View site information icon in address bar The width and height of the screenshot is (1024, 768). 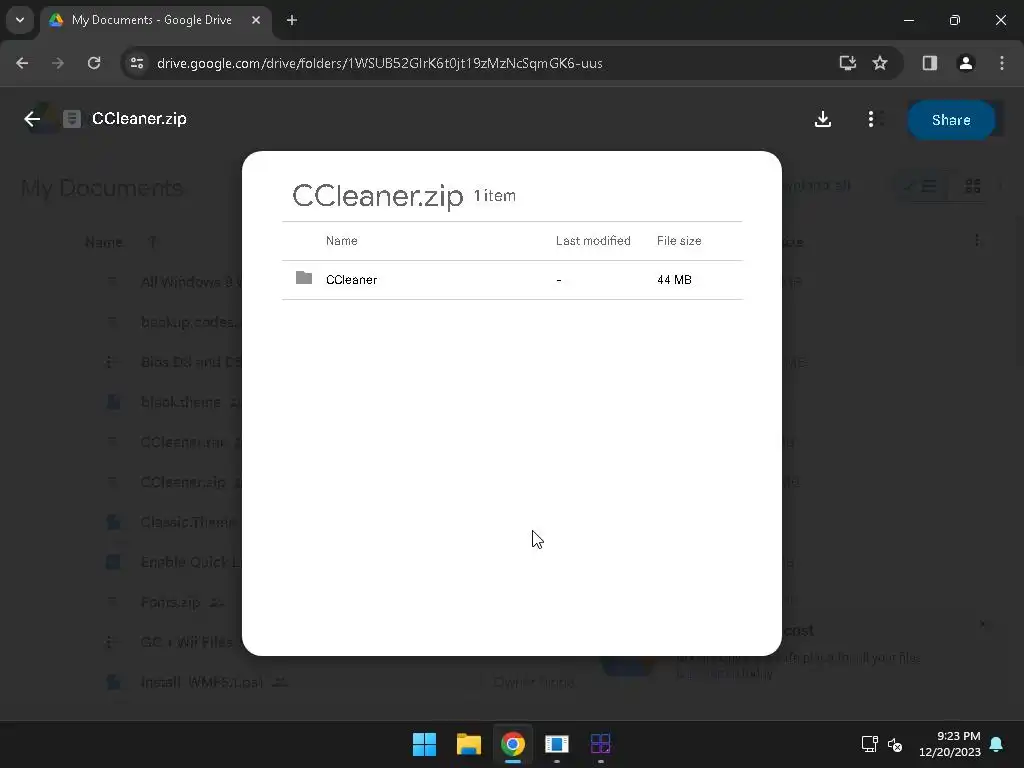137,63
